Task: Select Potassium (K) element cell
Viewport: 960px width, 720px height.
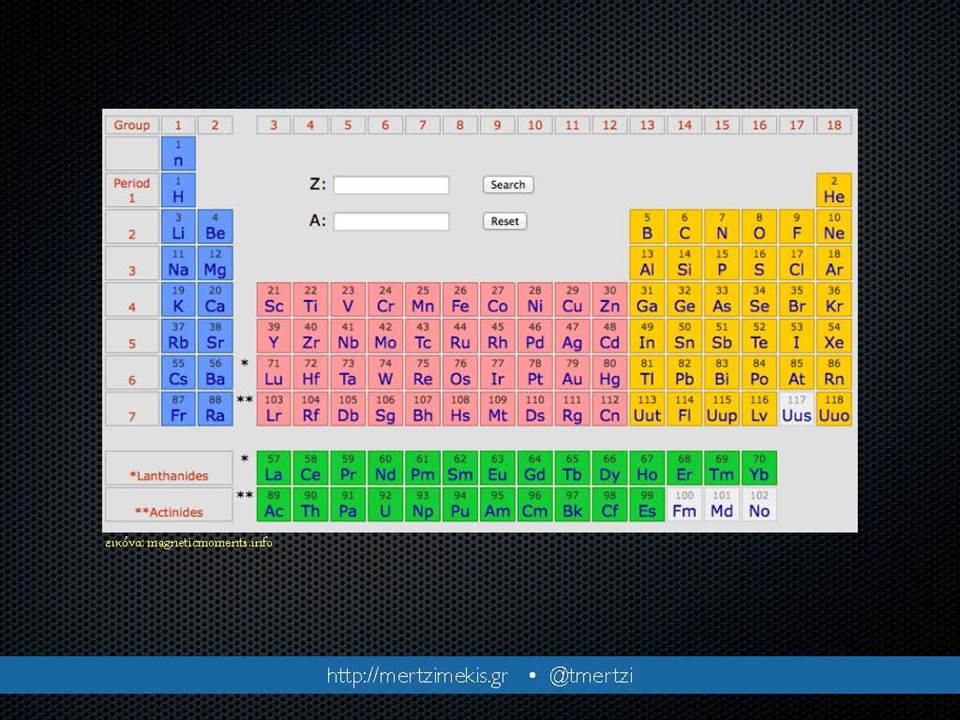Action: [x=178, y=299]
